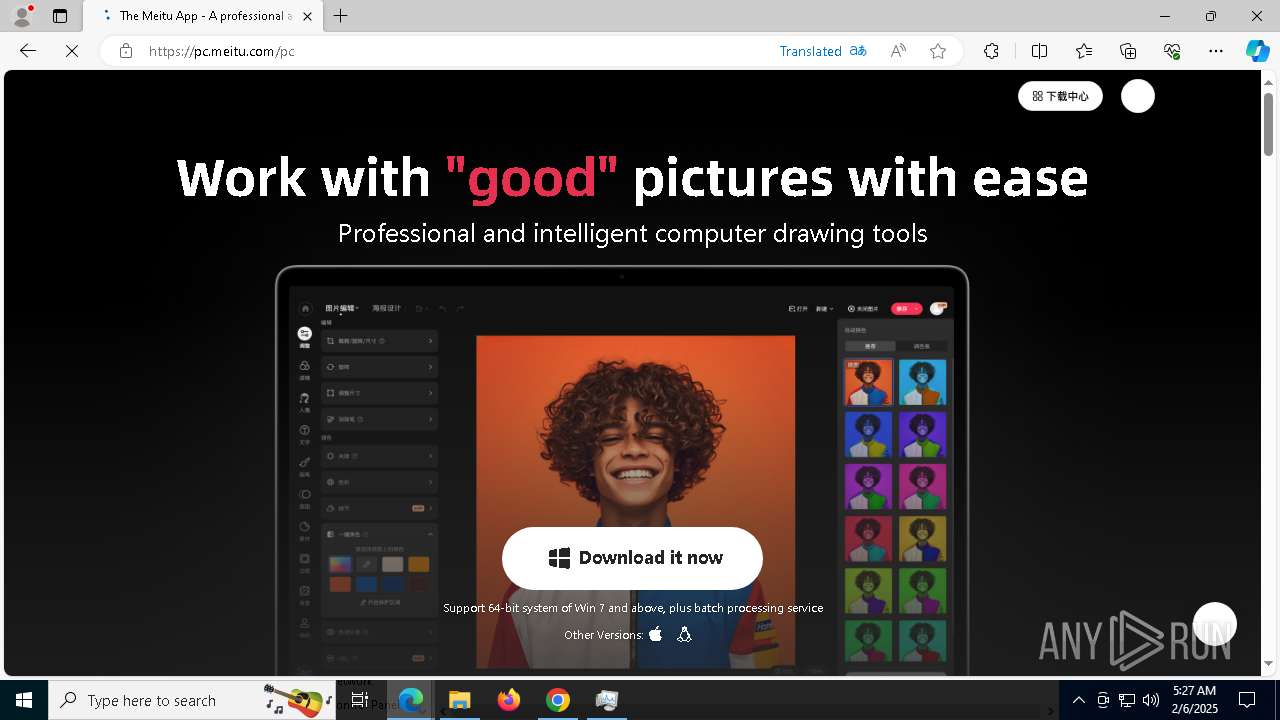
Task: Open the notification center
Action: (x=1247, y=700)
